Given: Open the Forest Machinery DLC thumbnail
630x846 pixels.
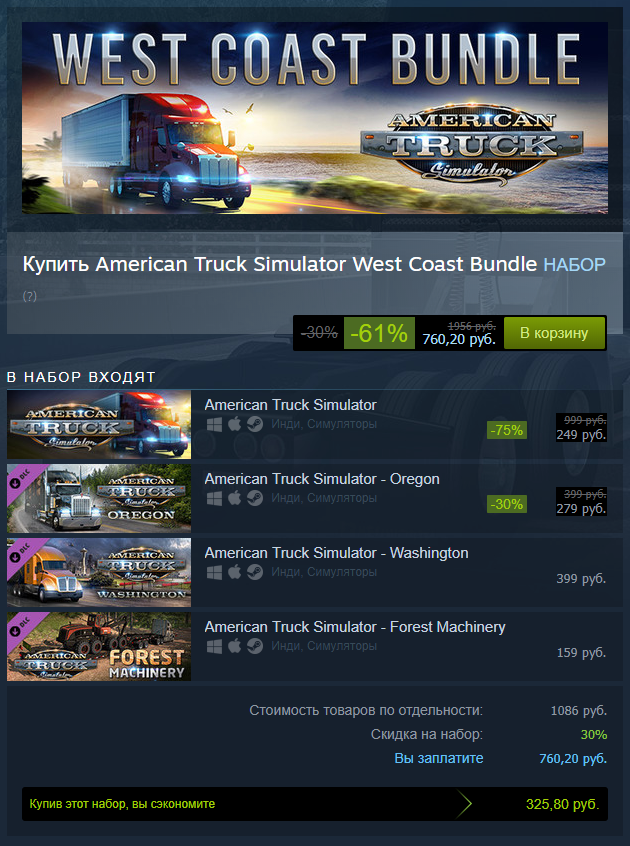Looking at the screenshot, I should tap(99, 646).
